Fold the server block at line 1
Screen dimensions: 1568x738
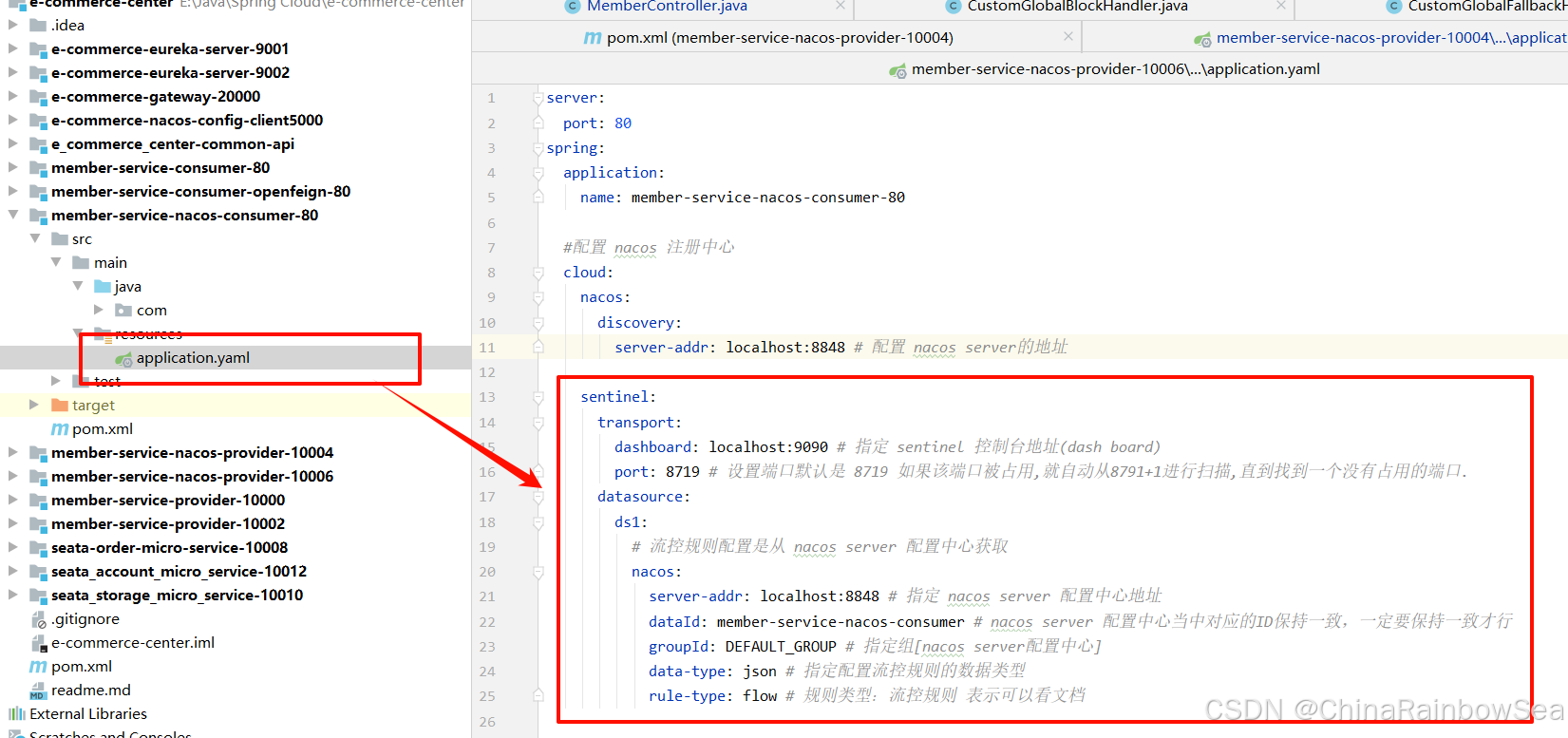(538, 98)
